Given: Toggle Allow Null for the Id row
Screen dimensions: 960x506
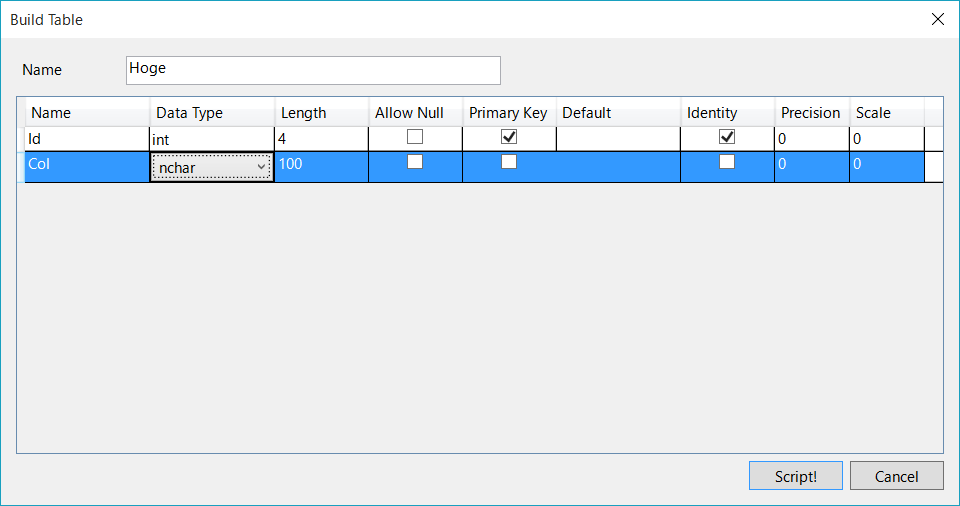Looking at the screenshot, I should click(x=414, y=136).
